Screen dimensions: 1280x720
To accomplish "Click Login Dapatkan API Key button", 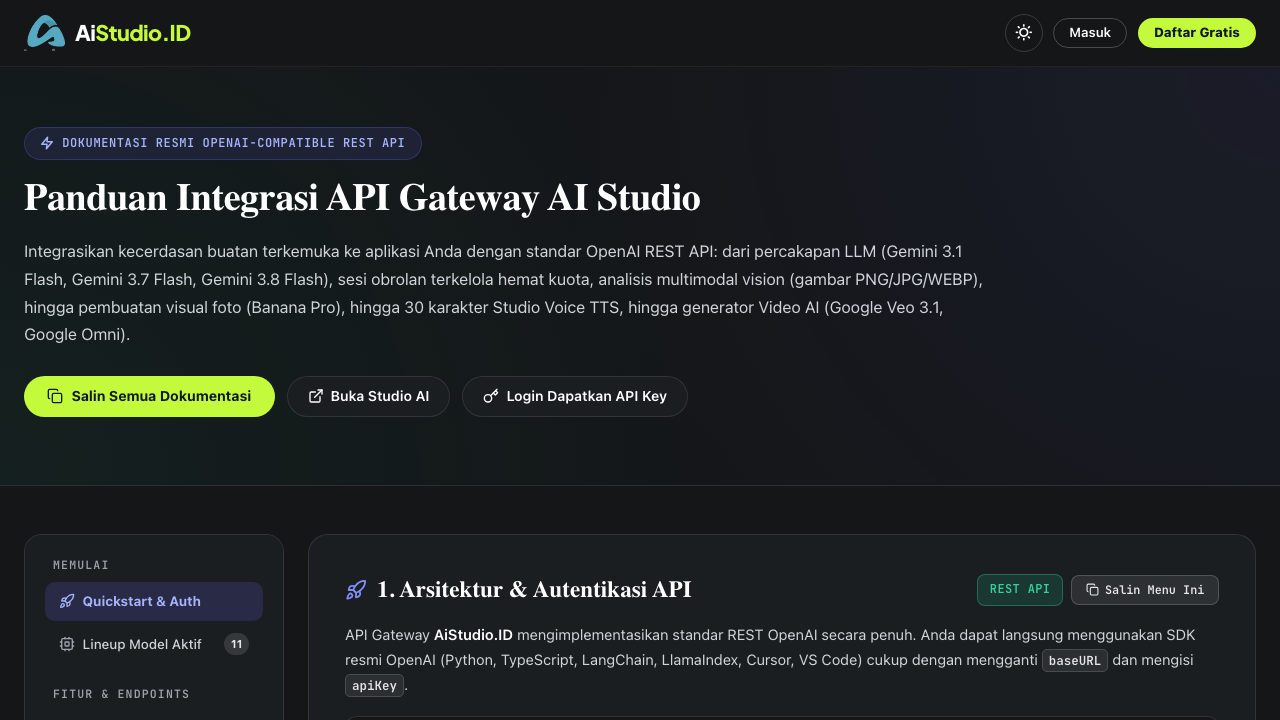I will 575,396.
